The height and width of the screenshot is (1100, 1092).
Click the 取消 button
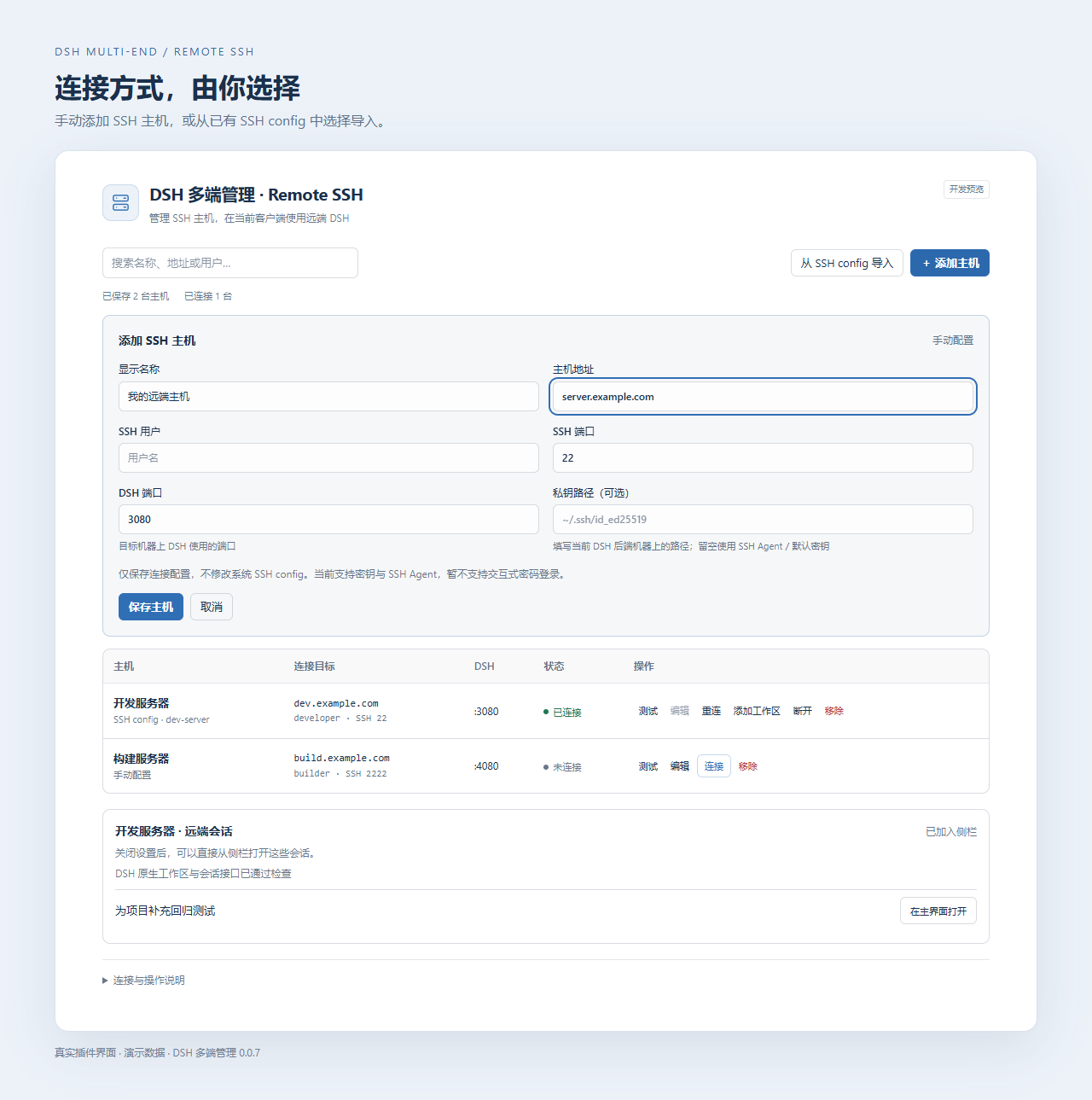[x=212, y=607]
